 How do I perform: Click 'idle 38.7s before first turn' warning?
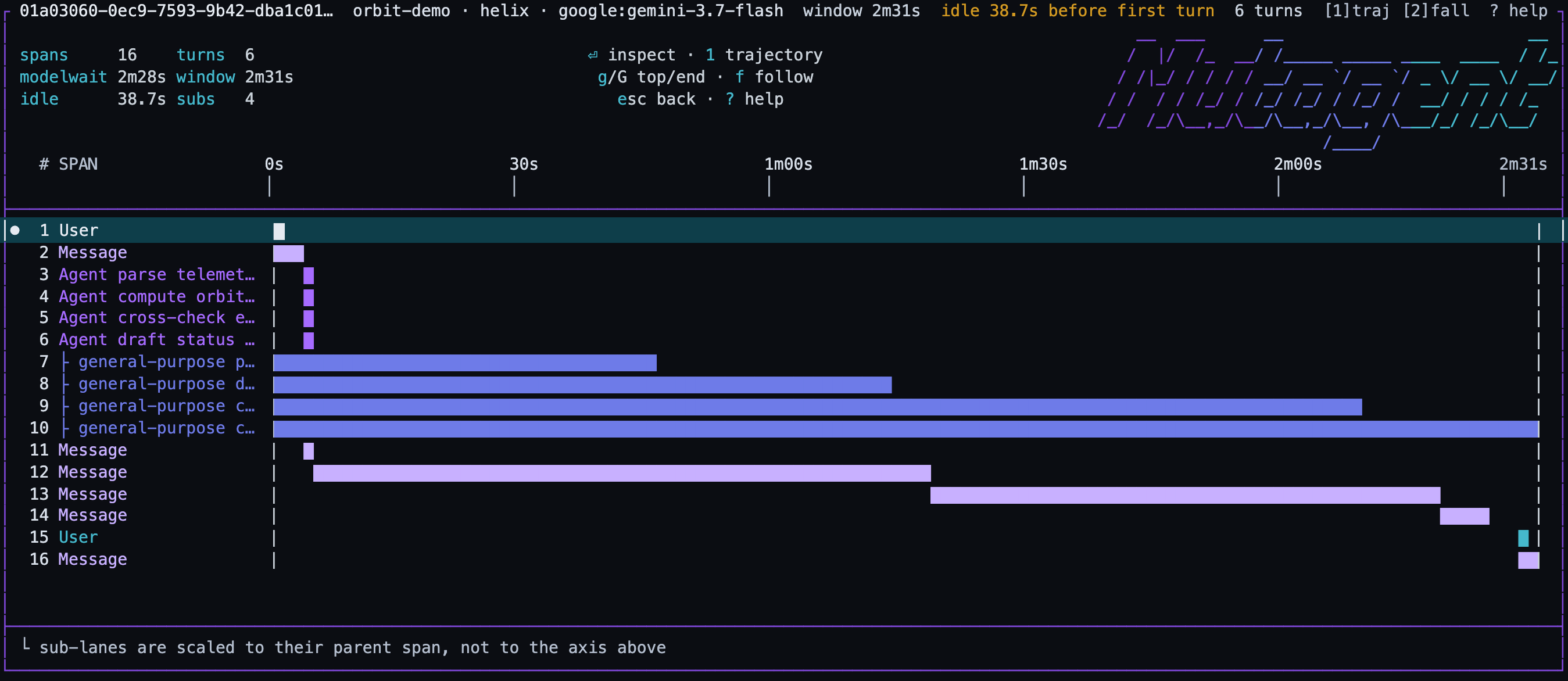[x=1077, y=11]
